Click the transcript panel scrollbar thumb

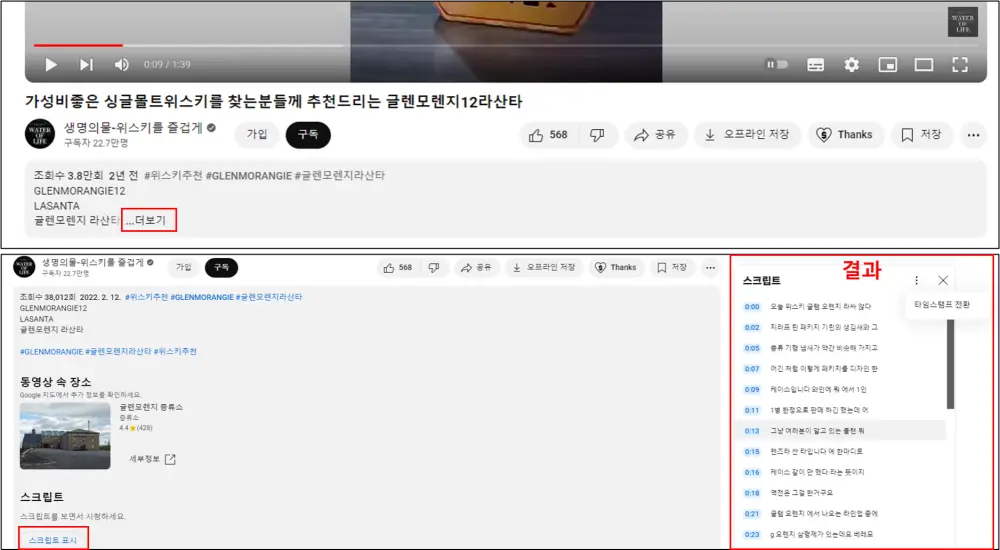950,364
